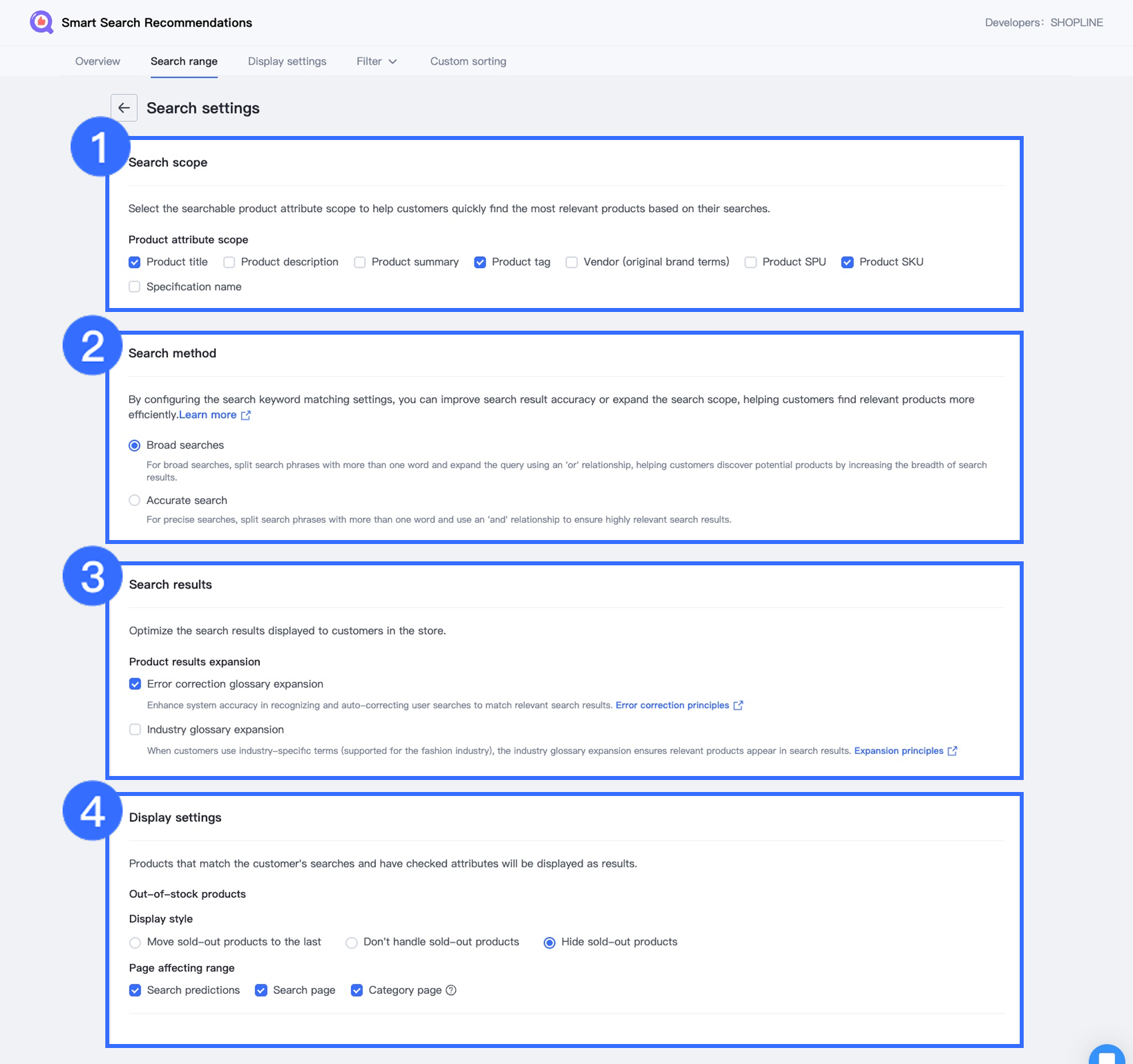Uncheck the Product SKU checkbox

pos(847,262)
